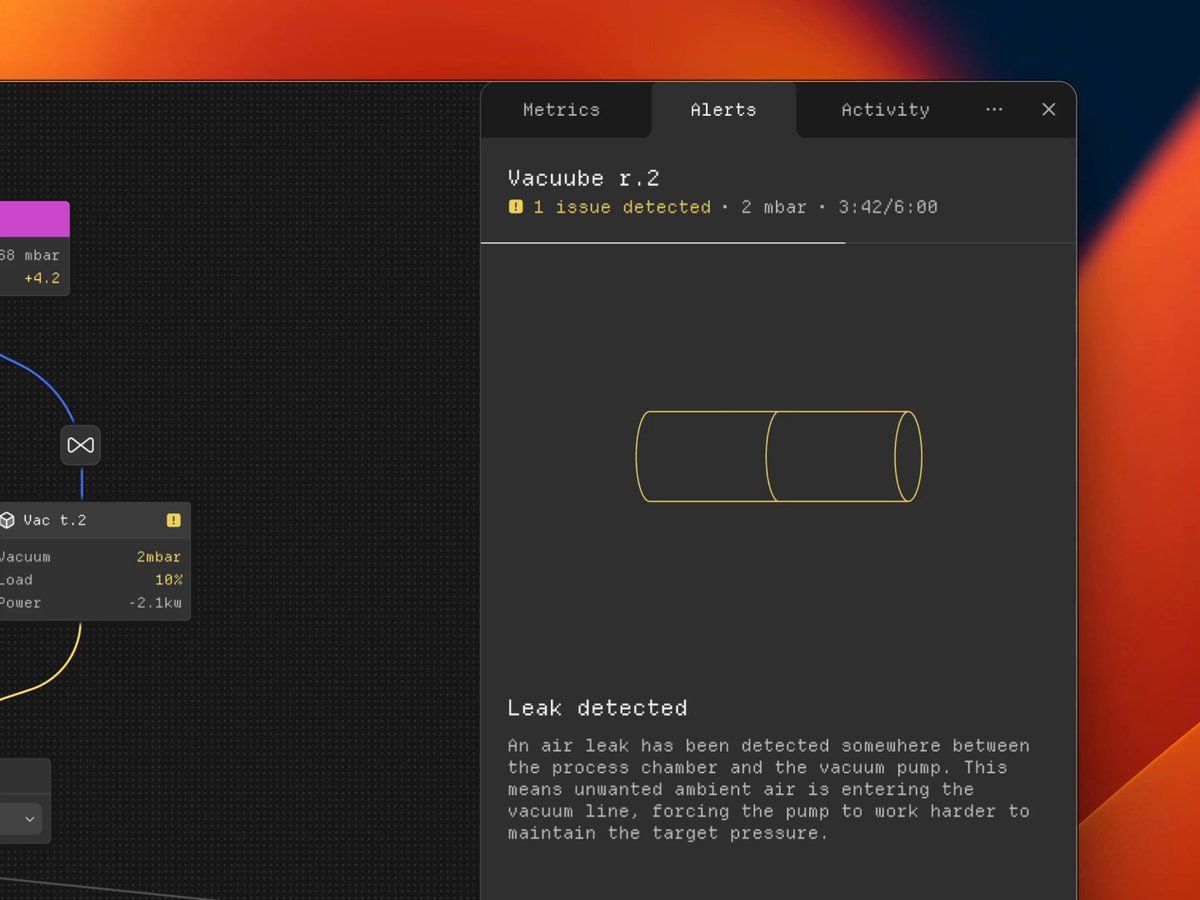This screenshot has width=1200, height=900.
Task: Open the three-dot more options menu
Action: click(994, 110)
